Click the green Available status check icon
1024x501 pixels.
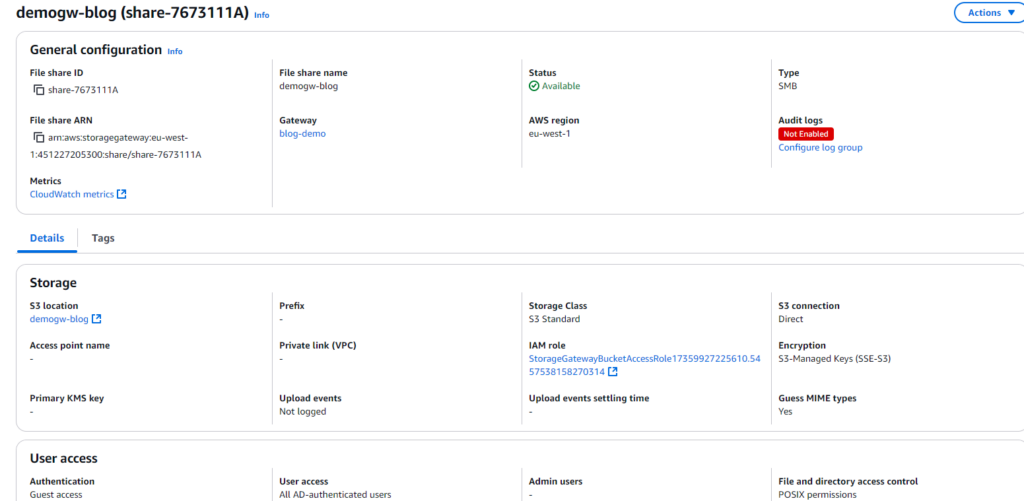point(534,86)
